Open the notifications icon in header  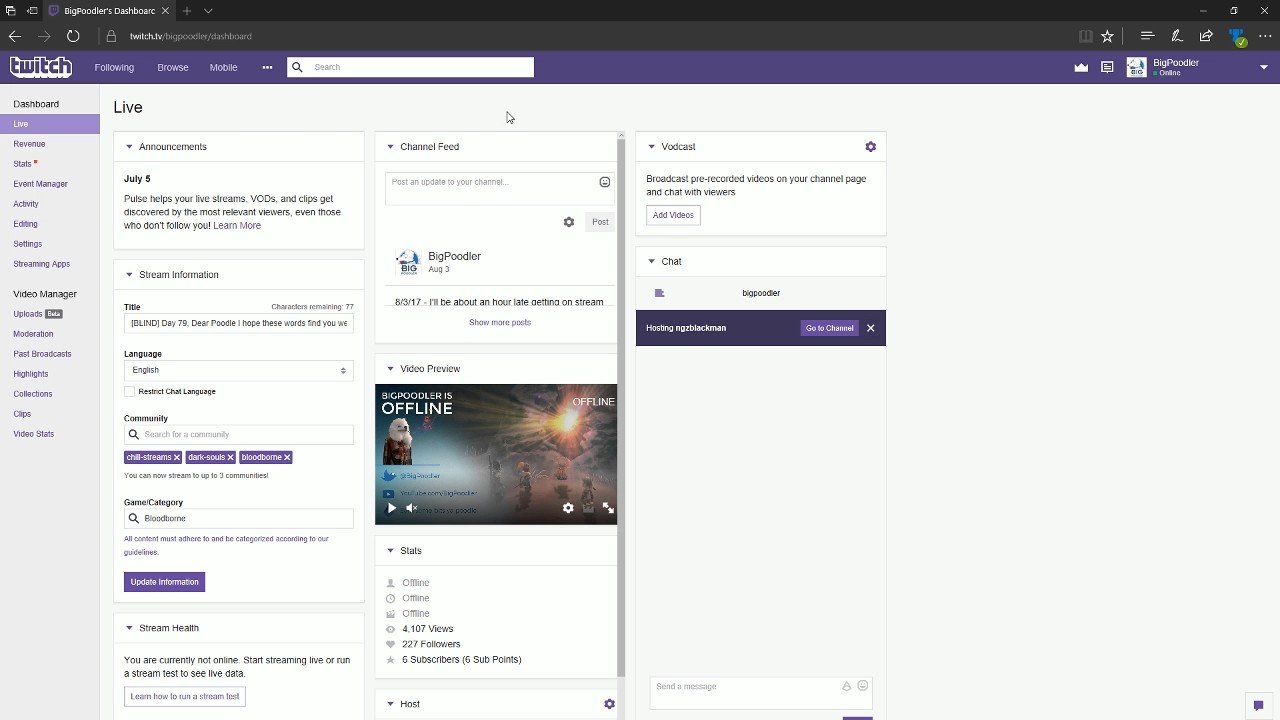[1107, 68]
